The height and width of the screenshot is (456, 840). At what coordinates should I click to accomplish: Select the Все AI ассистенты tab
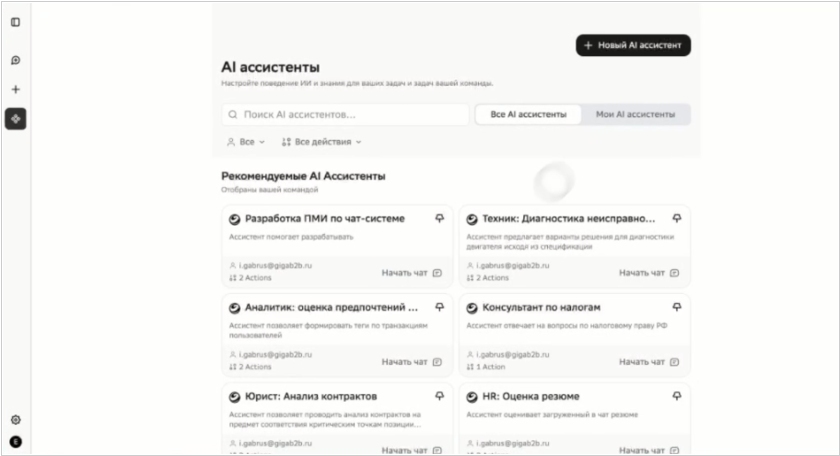[x=528, y=114]
